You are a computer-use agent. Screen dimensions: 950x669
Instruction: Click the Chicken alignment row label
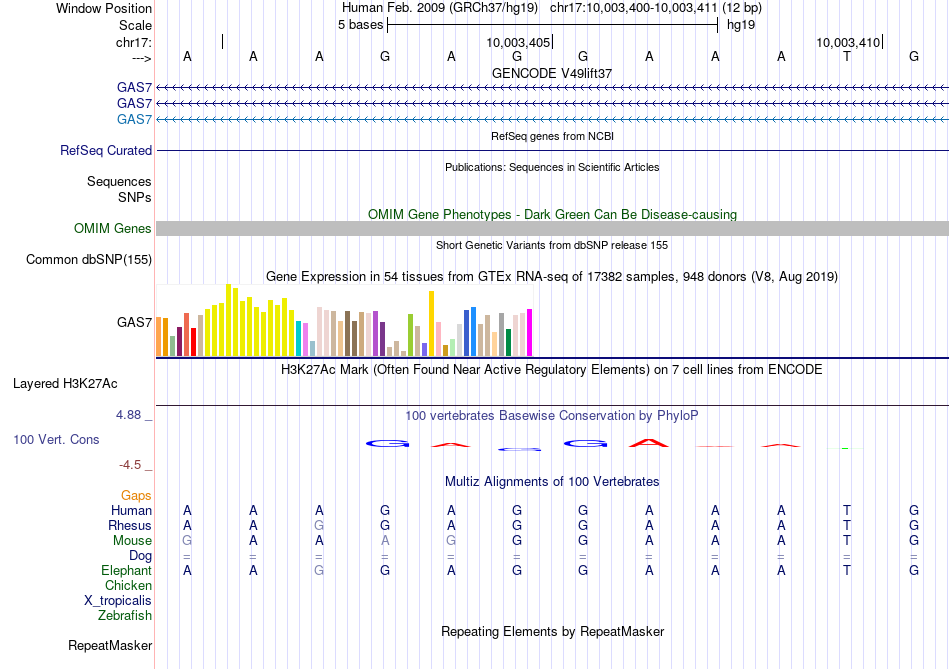[x=128, y=585]
